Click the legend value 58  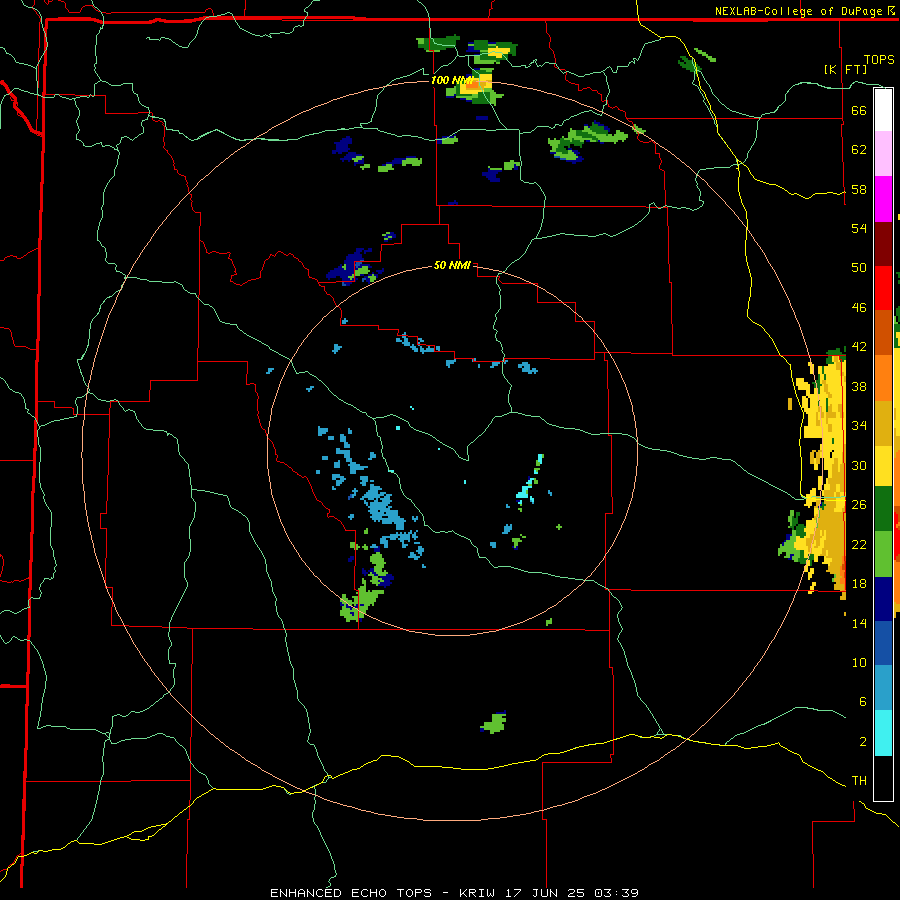coord(859,189)
